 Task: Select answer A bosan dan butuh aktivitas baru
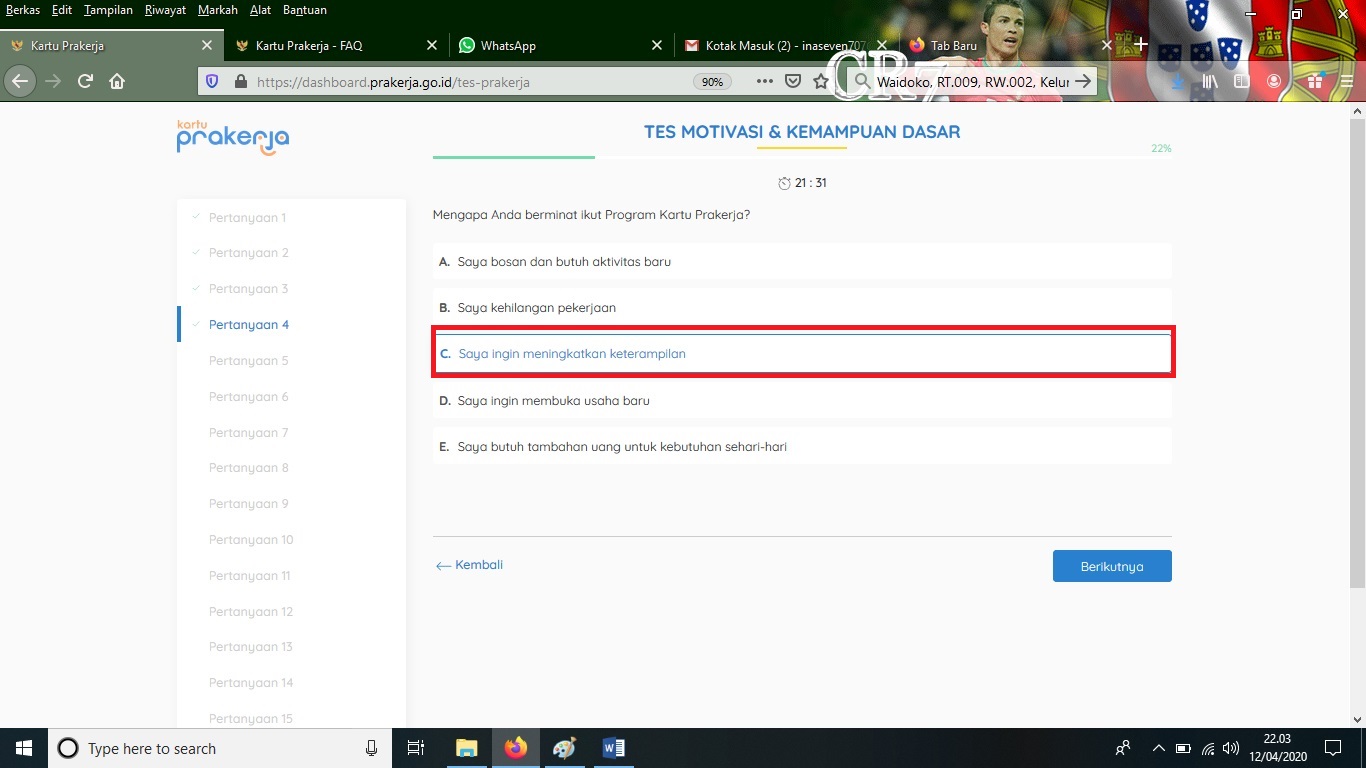coord(802,262)
